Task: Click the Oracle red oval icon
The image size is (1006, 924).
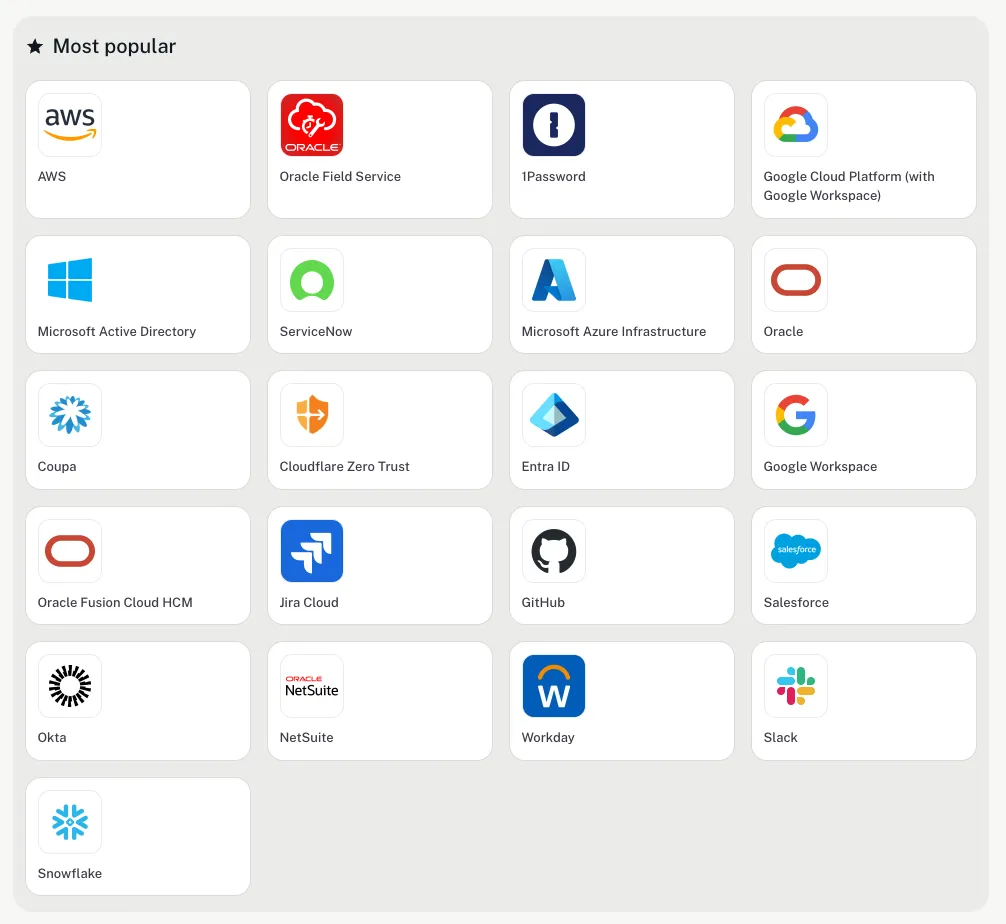Action: click(796, 280)
